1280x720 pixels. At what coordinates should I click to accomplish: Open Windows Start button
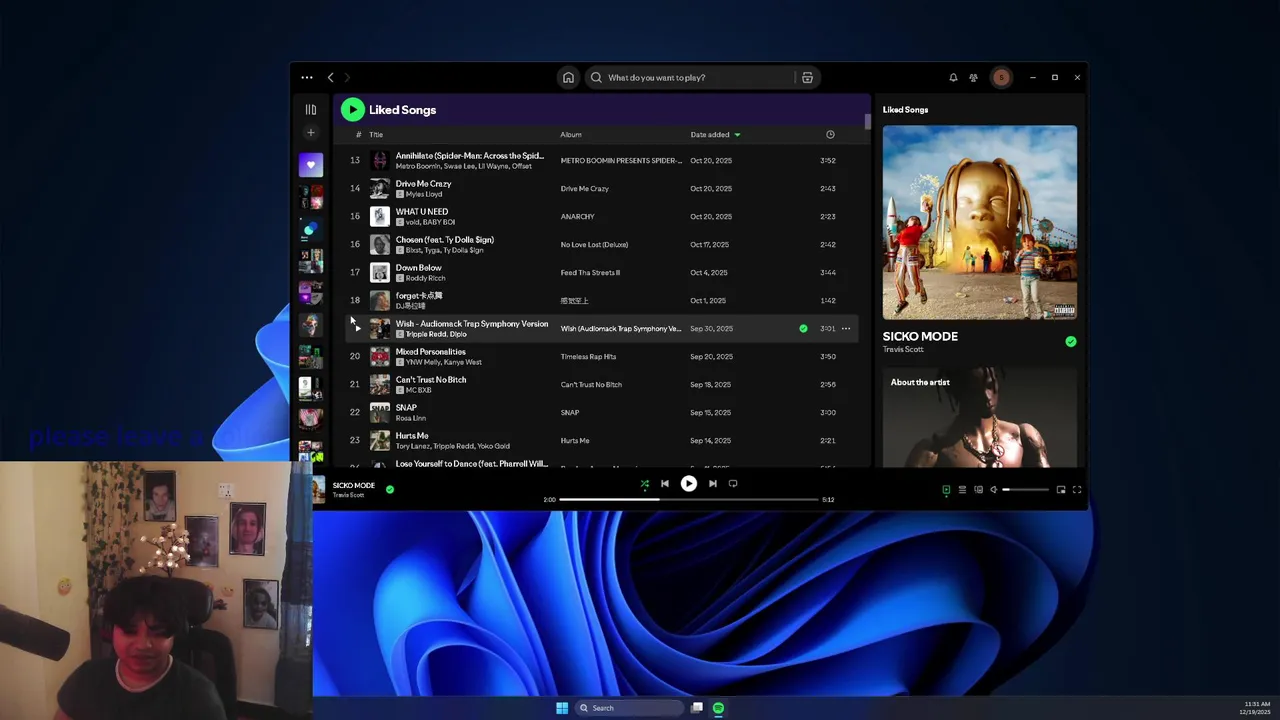pyautogui.click(x=562, y=708)
